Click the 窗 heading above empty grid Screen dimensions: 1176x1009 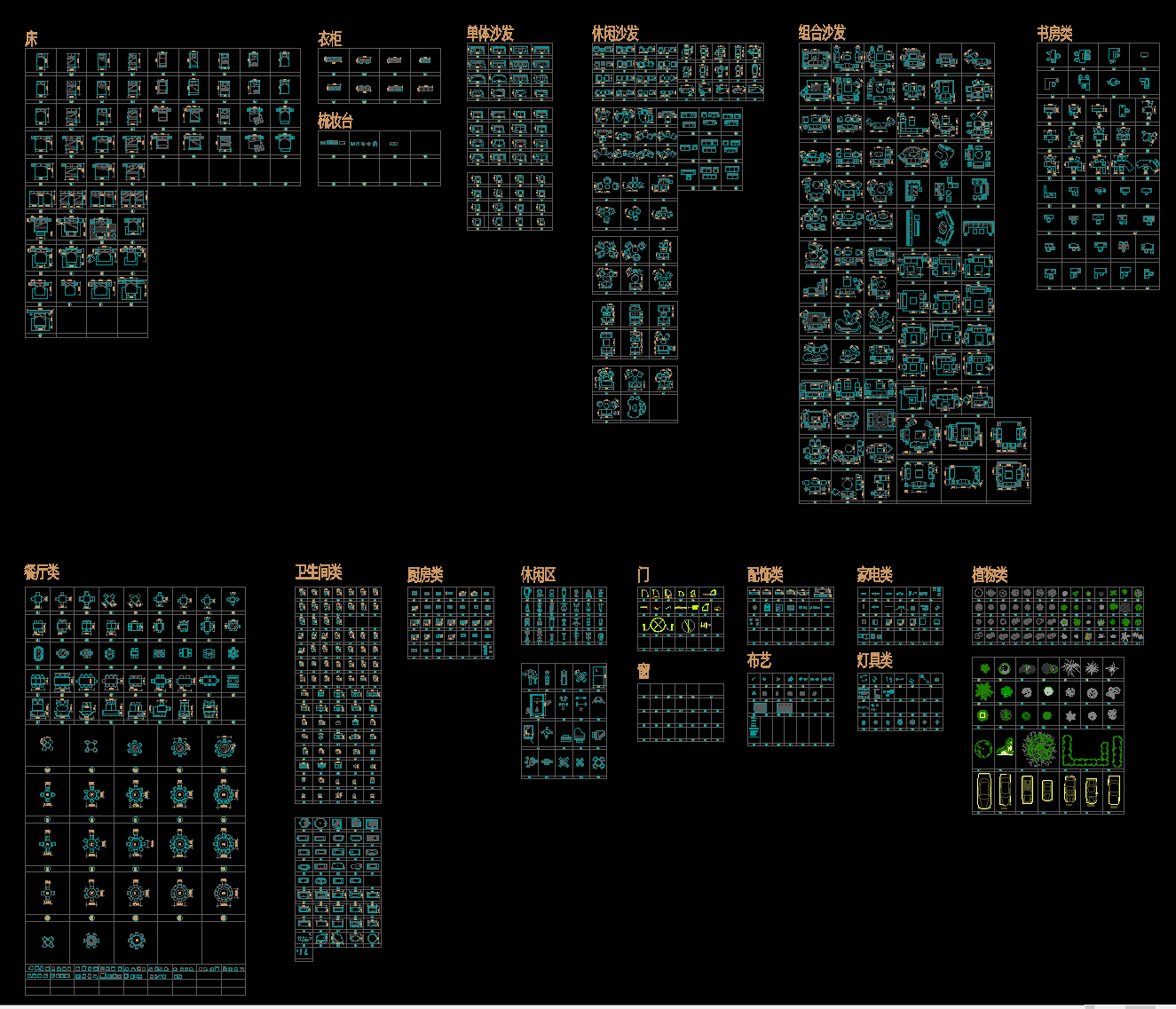point(643,670)
